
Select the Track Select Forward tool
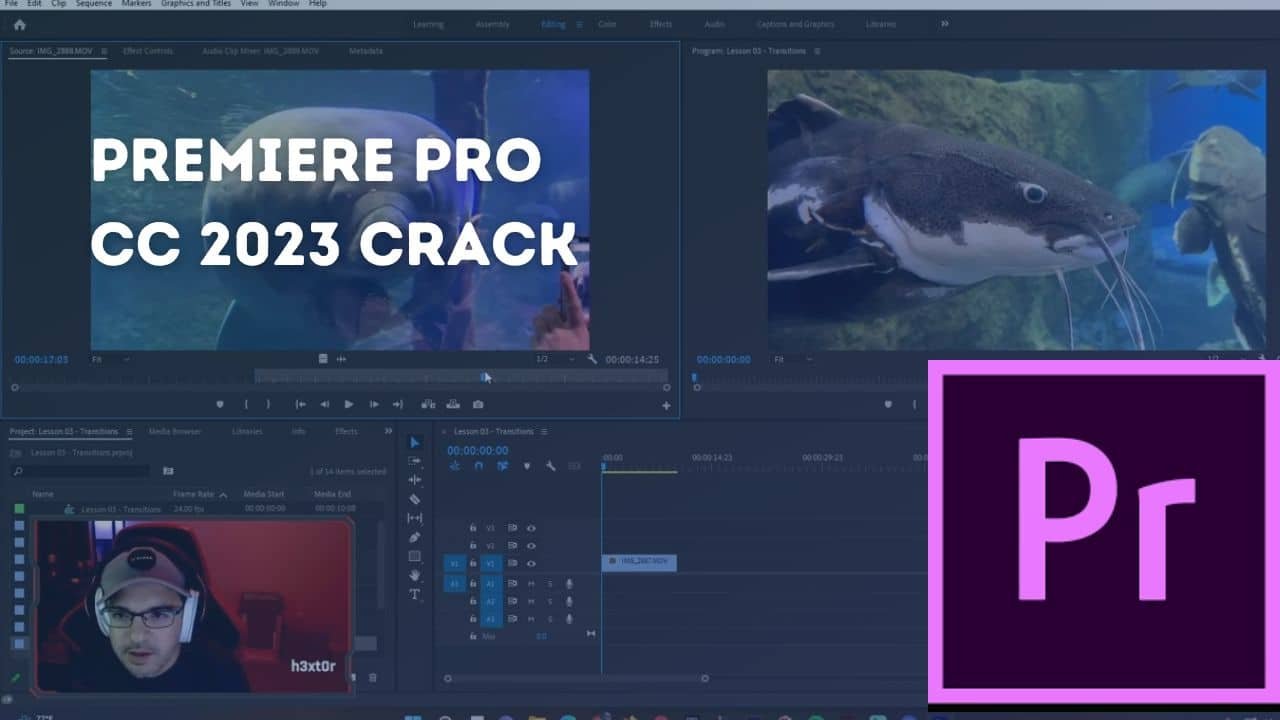415,461
